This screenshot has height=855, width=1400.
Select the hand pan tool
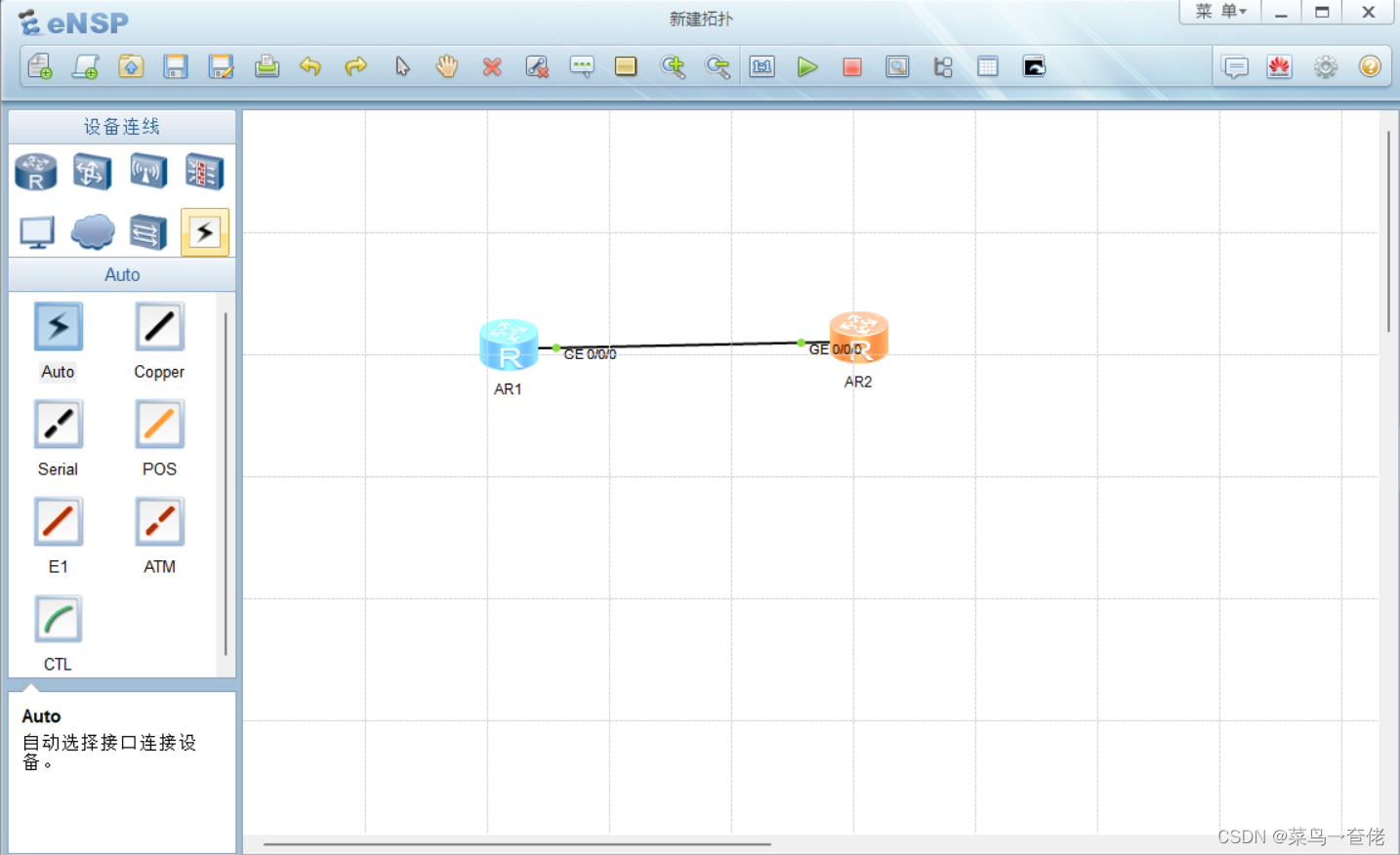pyautogui.click(x=447, y=66)
